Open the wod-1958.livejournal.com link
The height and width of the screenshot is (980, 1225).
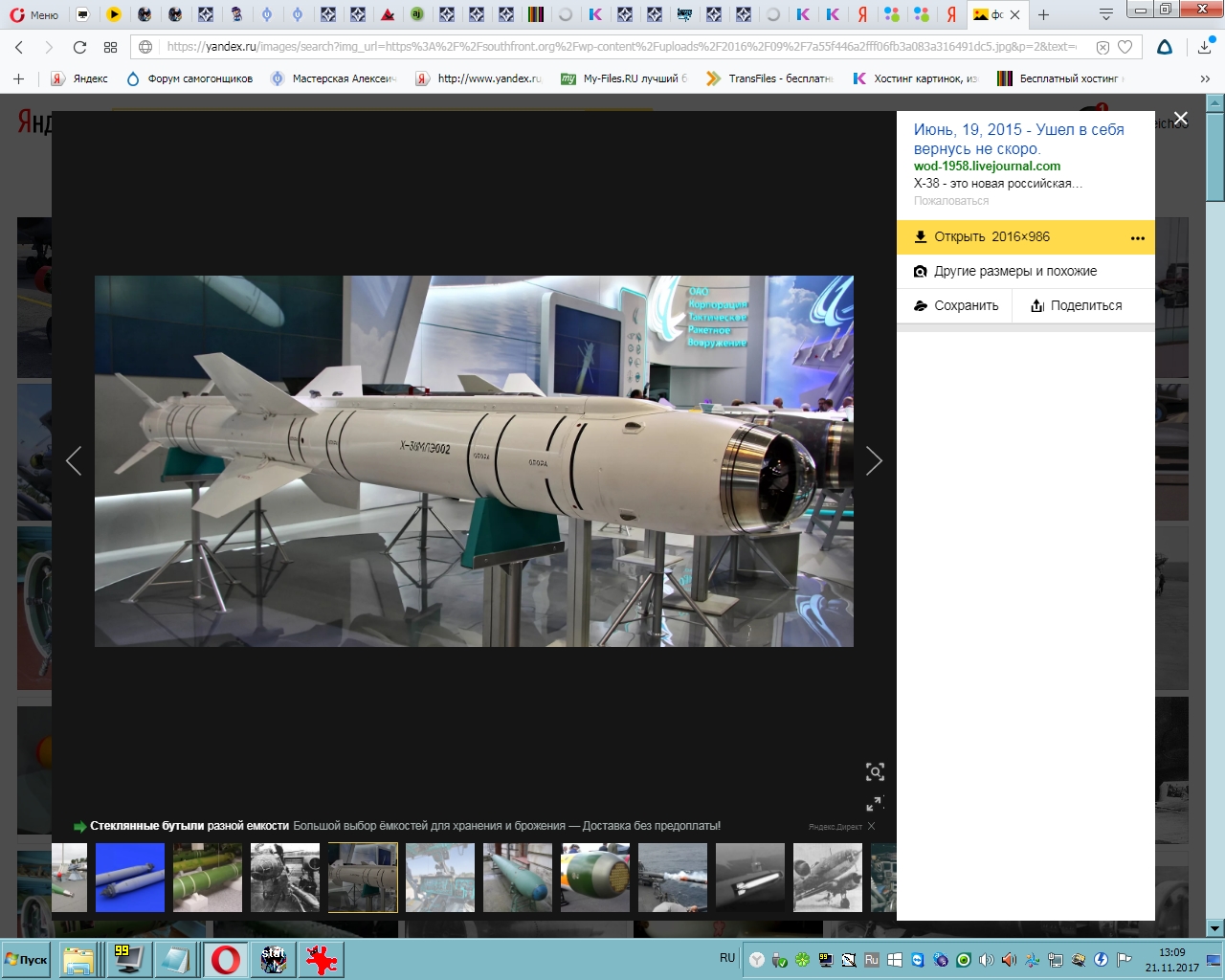tap(987, 167)
